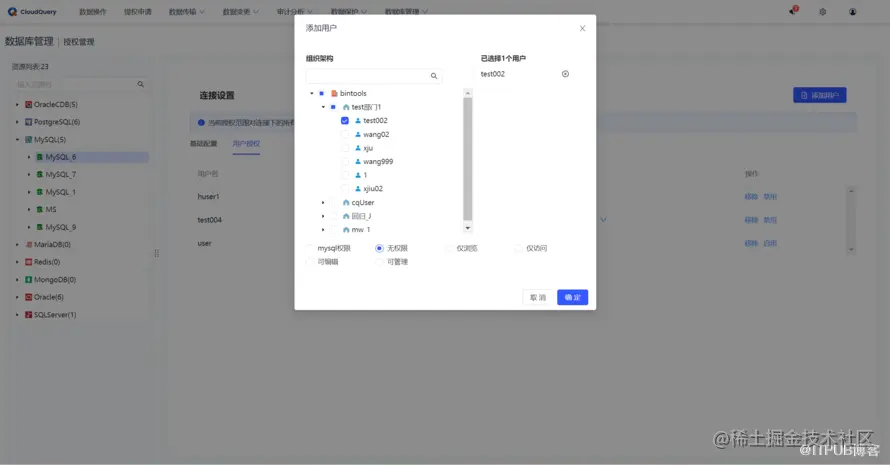Image resolution: width=890 pixels, height=465 pixels.
Task: Click the MongoDB database icon
Action: (x=28, y=279)
